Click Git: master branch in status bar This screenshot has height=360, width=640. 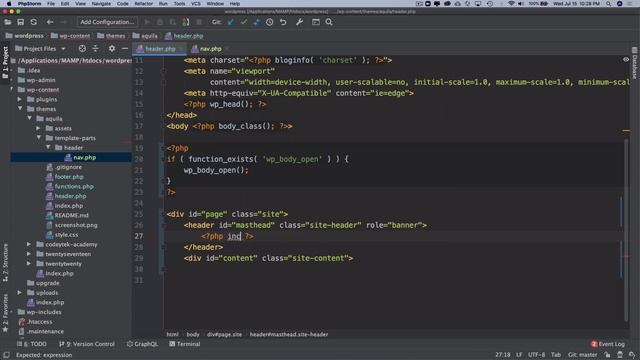[582, 355]
